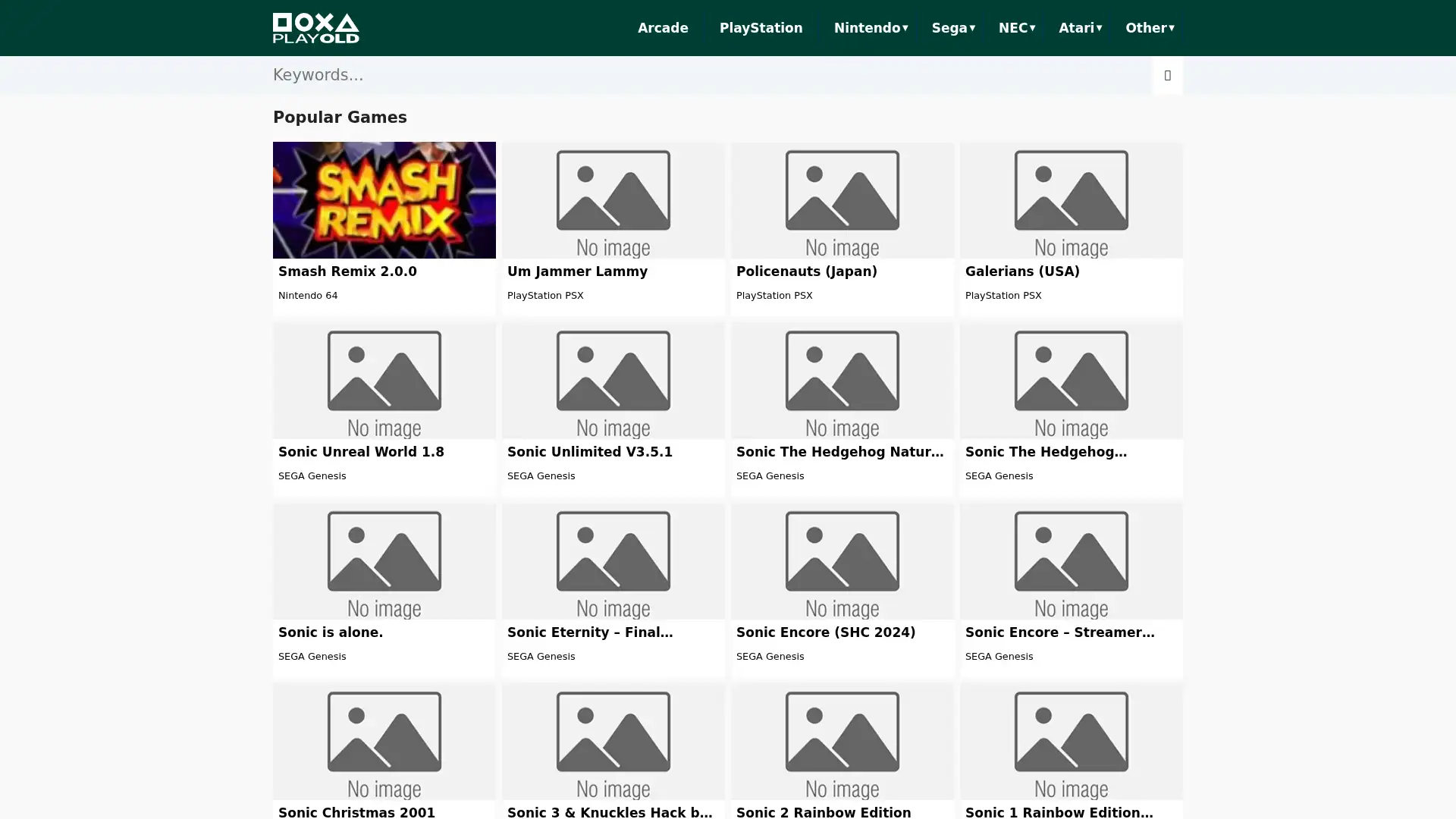1456x819 pixels.
Task: Click the search magnifier icon
Action: (x=1166, y=75)
